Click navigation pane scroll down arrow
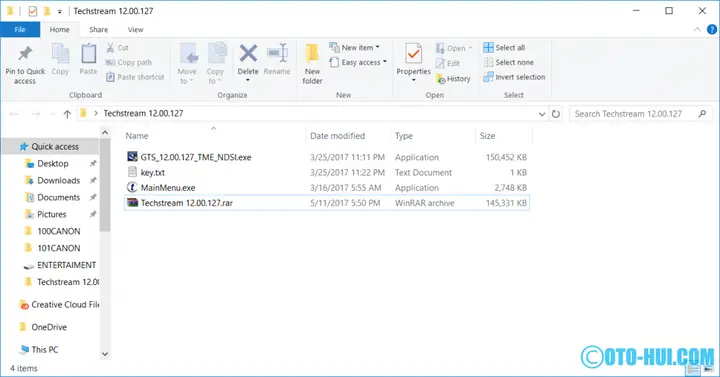 [105, 354]
